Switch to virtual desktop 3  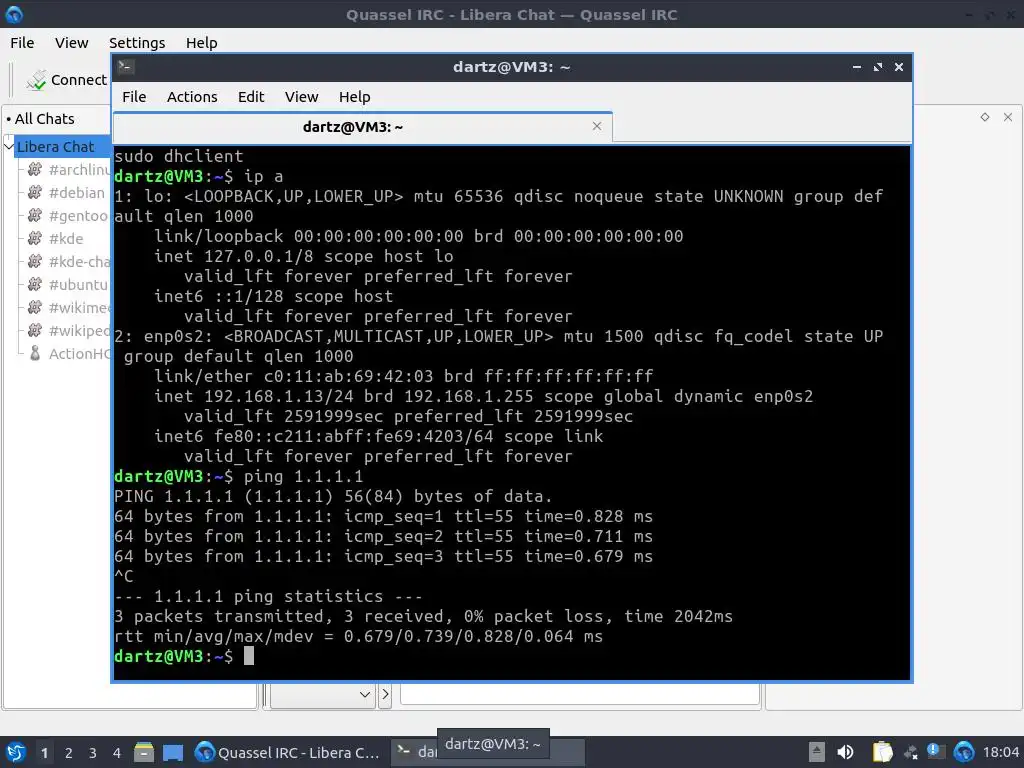pyautogui.click(x=93, y=752)
